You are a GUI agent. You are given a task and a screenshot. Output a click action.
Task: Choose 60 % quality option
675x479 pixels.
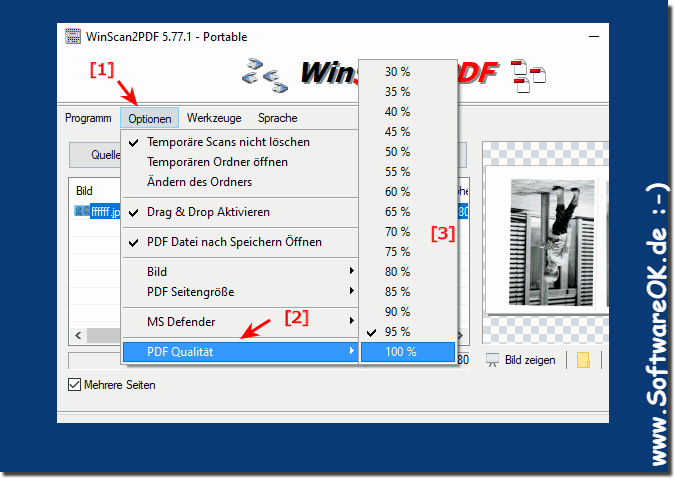tap(408, 192)
